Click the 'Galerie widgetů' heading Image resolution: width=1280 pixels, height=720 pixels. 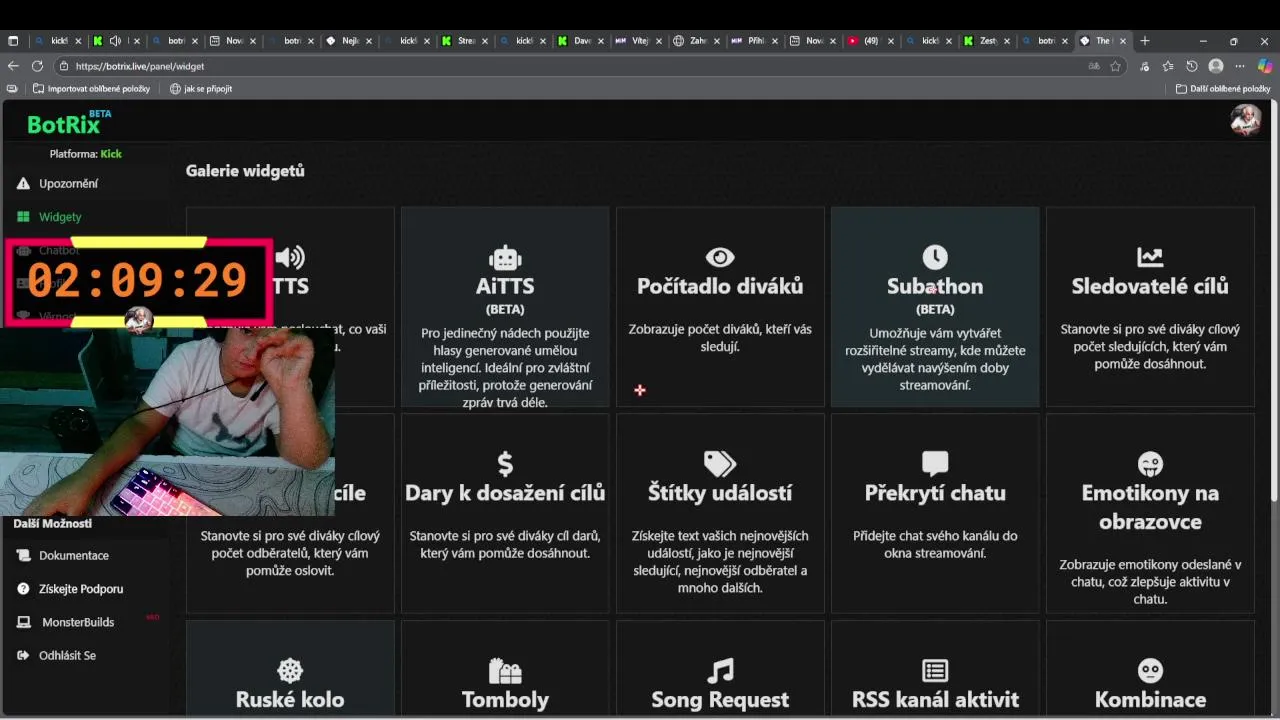(x=245, y=171)
